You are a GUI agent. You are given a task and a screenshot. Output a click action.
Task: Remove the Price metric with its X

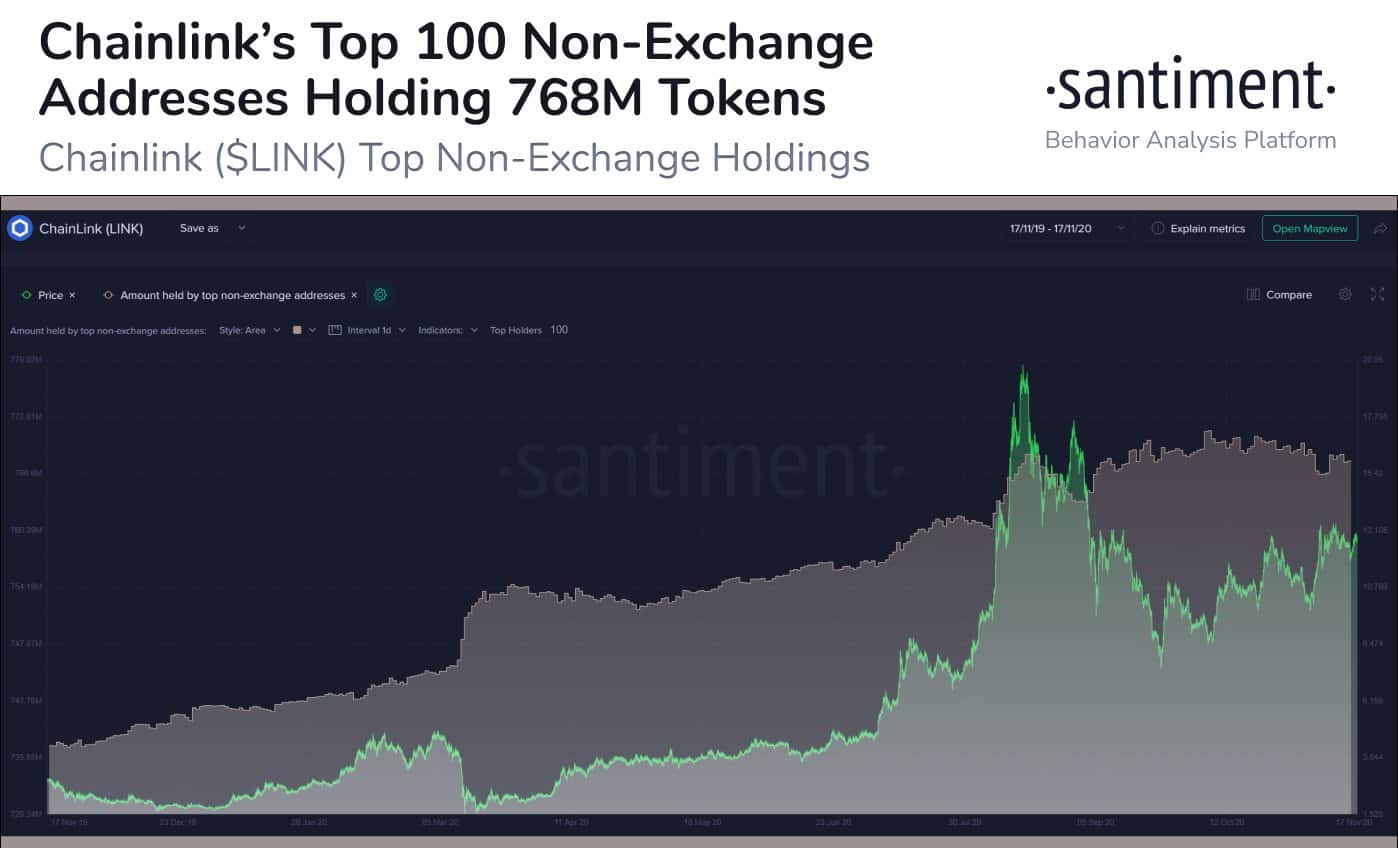click(x=72, y=296)
